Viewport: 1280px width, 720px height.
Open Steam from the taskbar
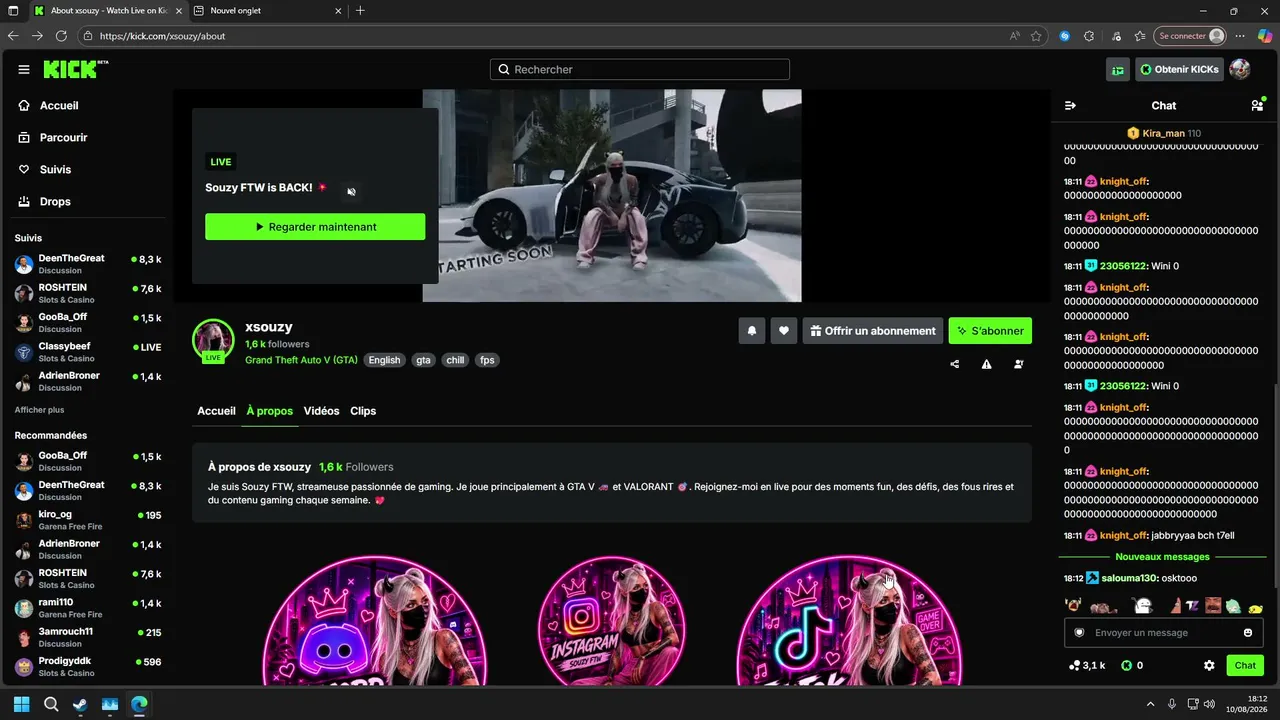80,704
